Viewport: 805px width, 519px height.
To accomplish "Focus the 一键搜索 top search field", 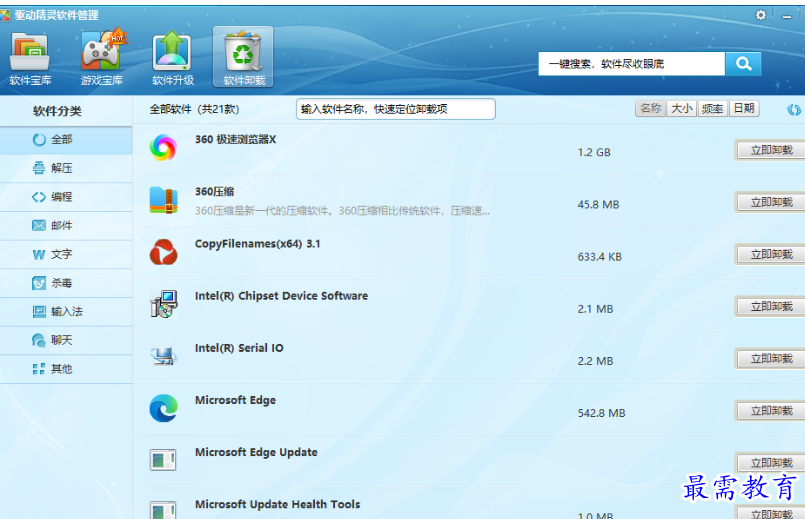I will coord(631,64).
